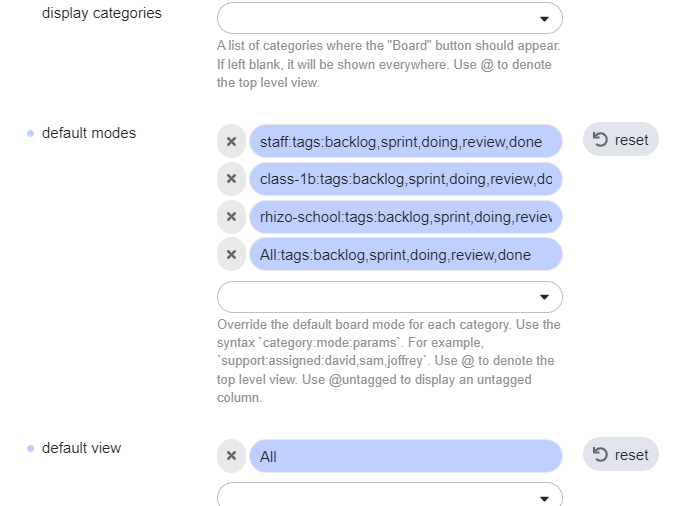The height and width of the screenshot is (506, 678).
Task: Click the default view setting label
Action: tap(81, 448)
